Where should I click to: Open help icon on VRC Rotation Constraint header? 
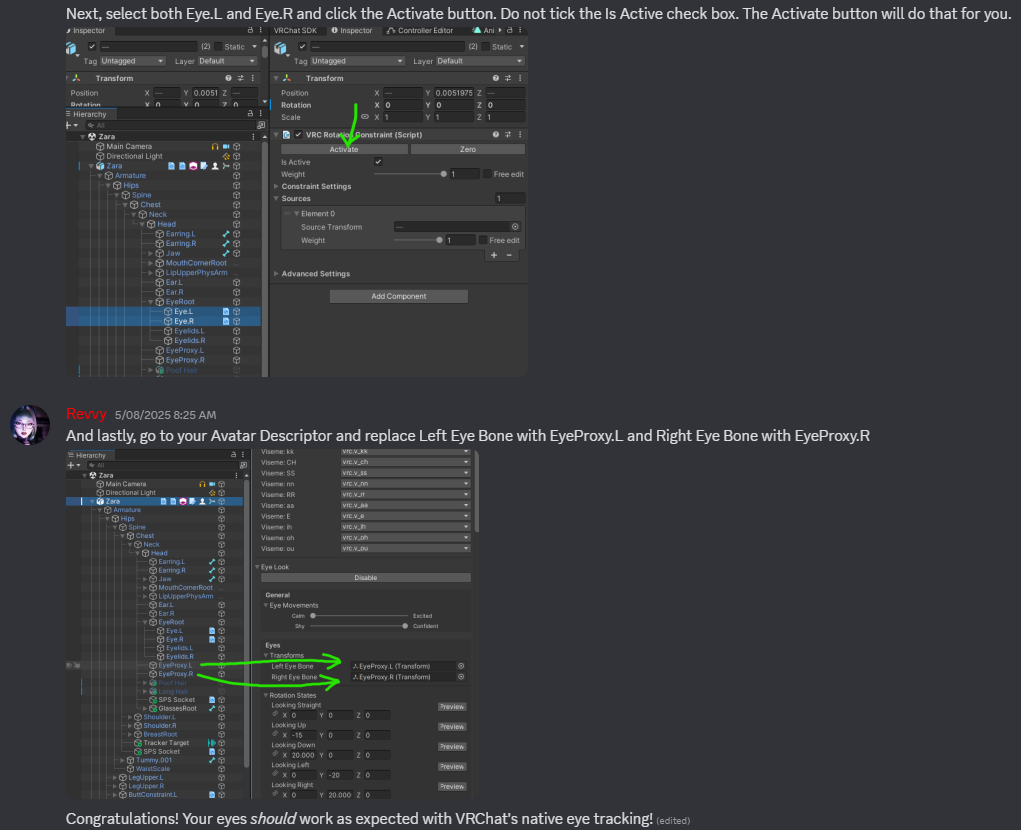click(496, 134)
